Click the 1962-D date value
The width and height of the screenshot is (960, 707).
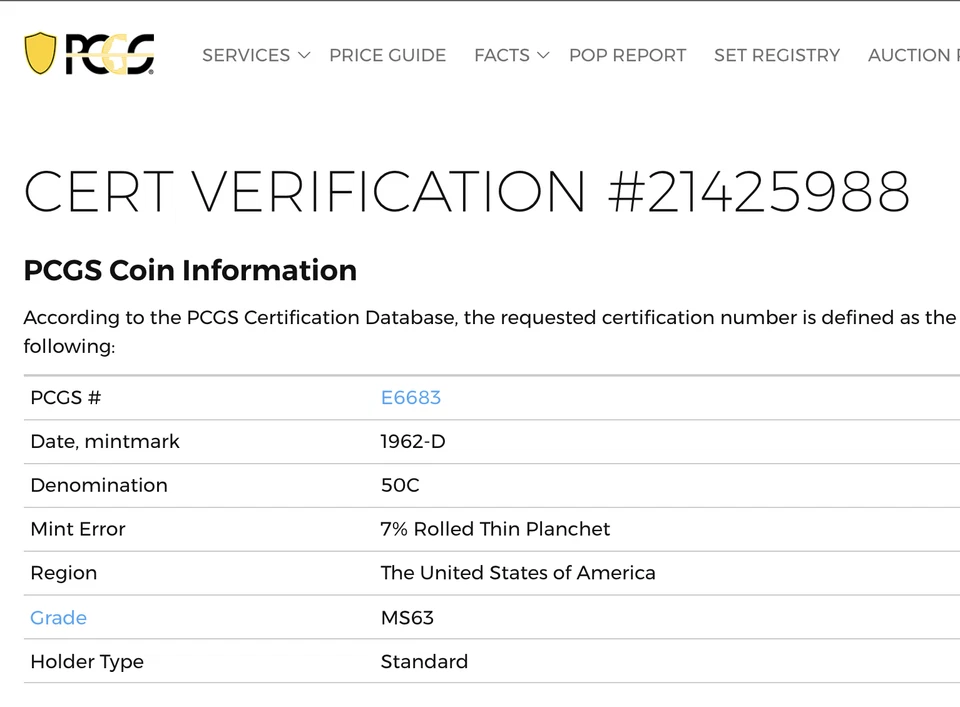[x=412, y=441]
